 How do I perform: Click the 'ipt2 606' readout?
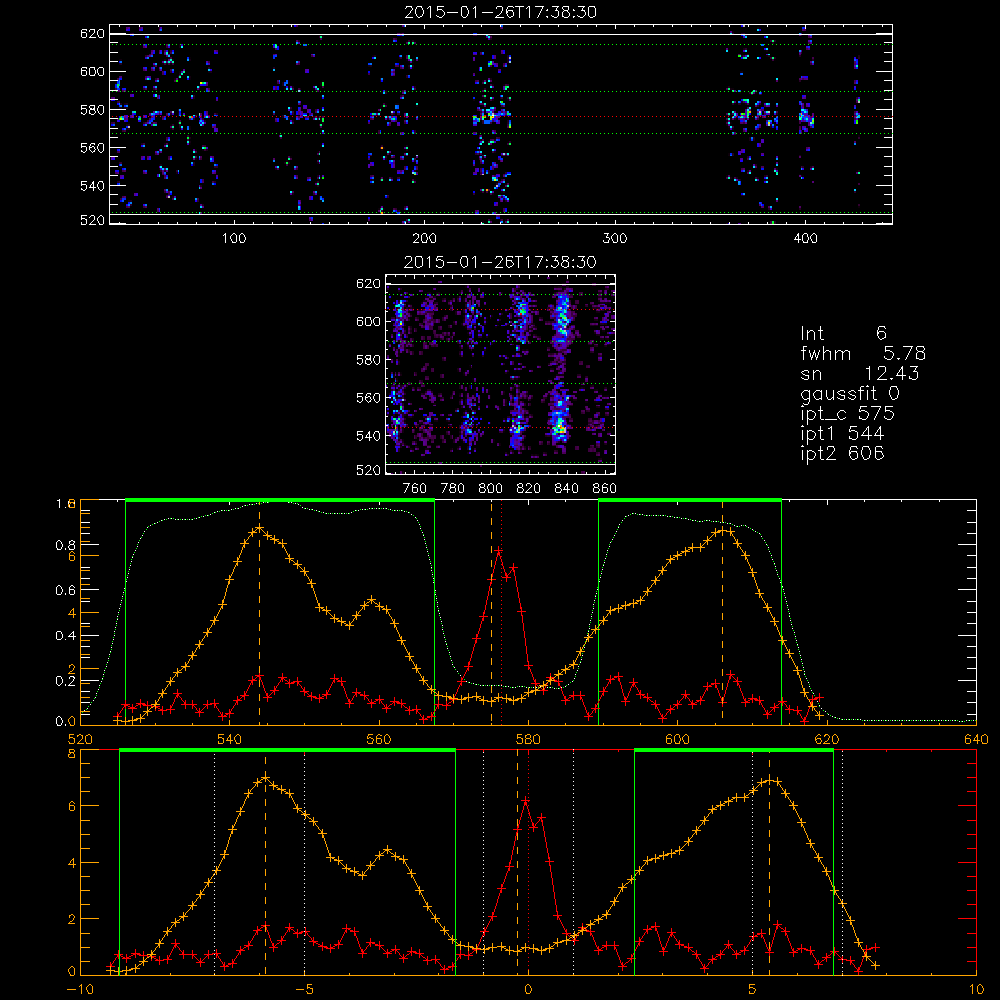point(842,453)
